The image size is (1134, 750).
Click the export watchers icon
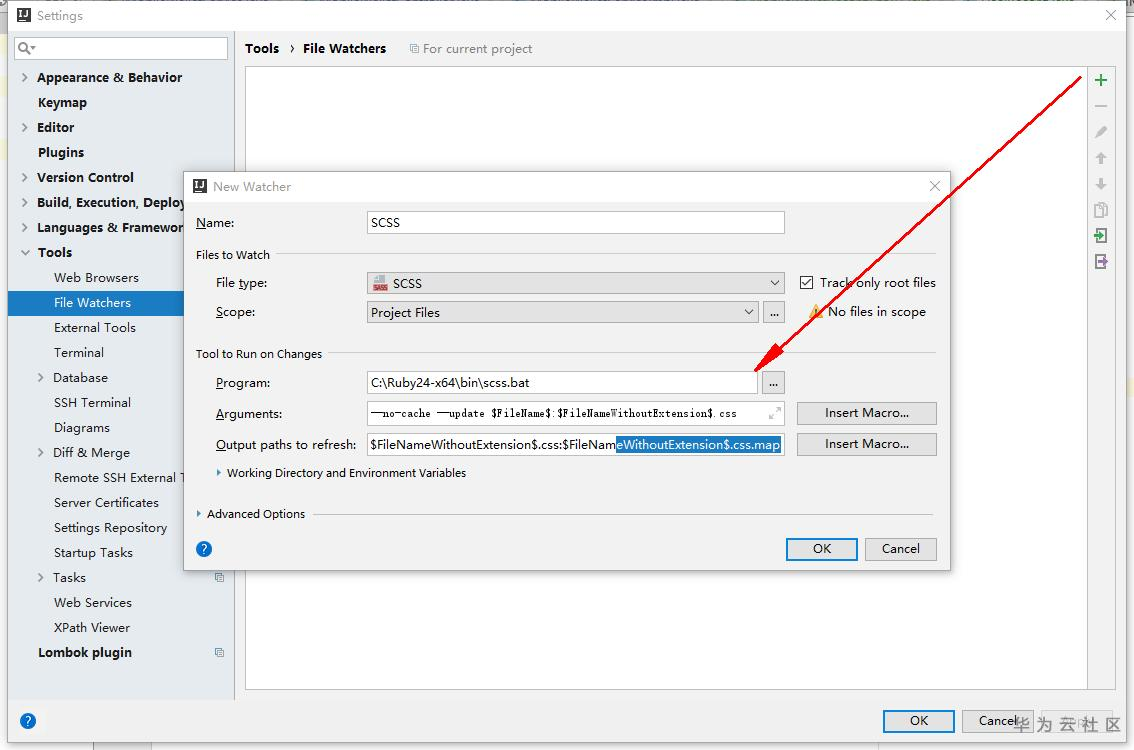pos(1101,262)
